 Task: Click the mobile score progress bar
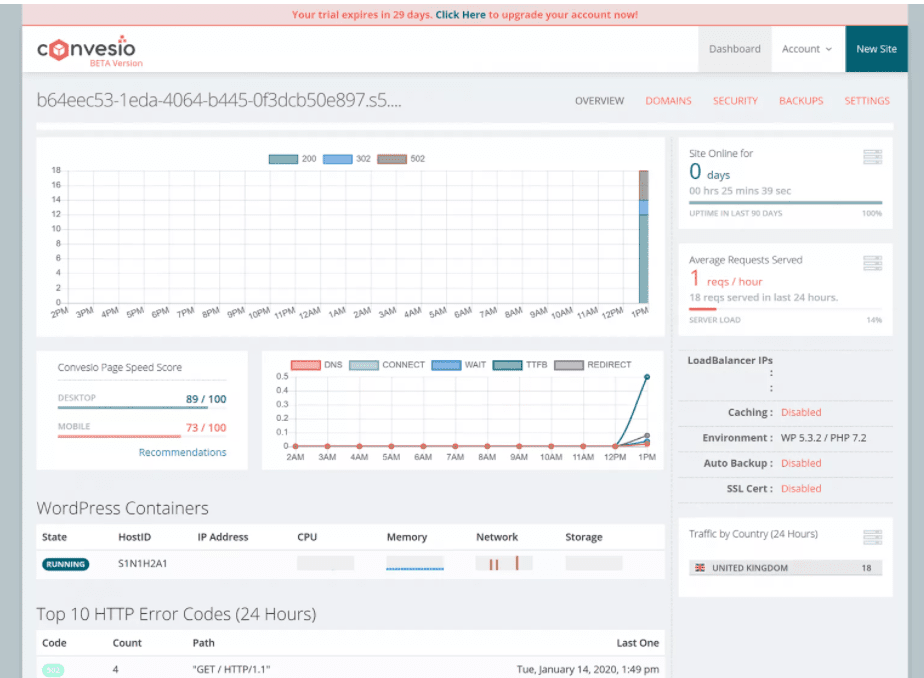[x=142, y=436]
